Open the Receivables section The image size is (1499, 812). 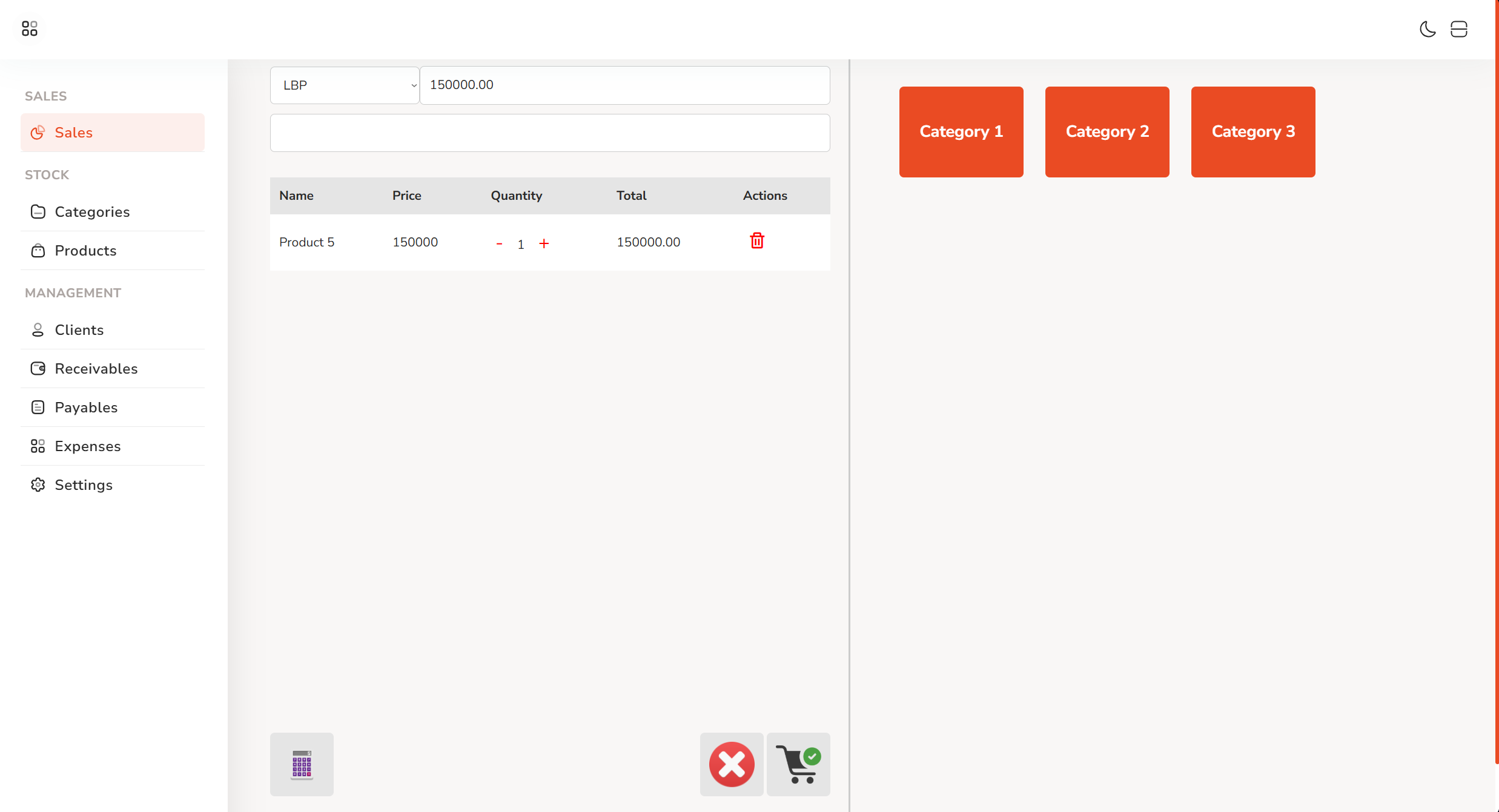click(96, 369)
